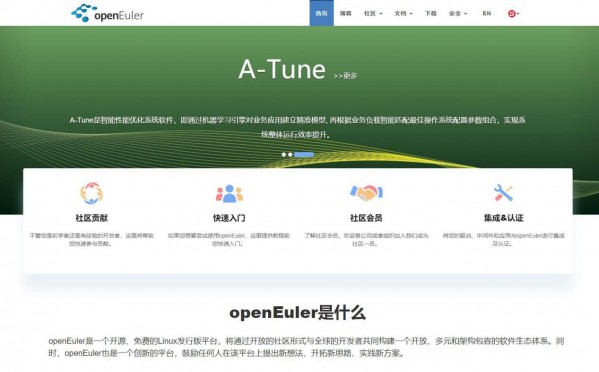Click the 社区贡献 circular people icon
Image resolution: width=599 pixels, height=372 pixels.
click(92, 193)
